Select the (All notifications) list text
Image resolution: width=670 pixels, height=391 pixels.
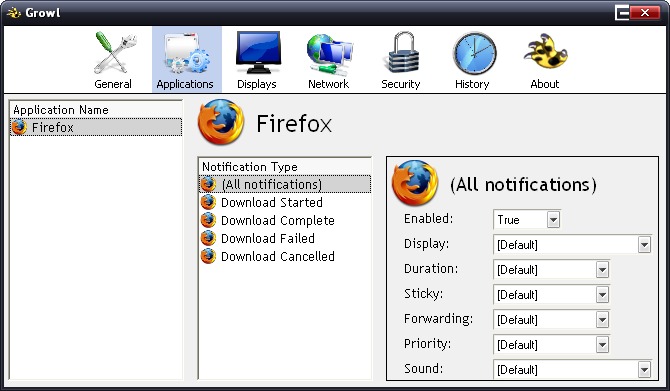(x=272, y=184)
